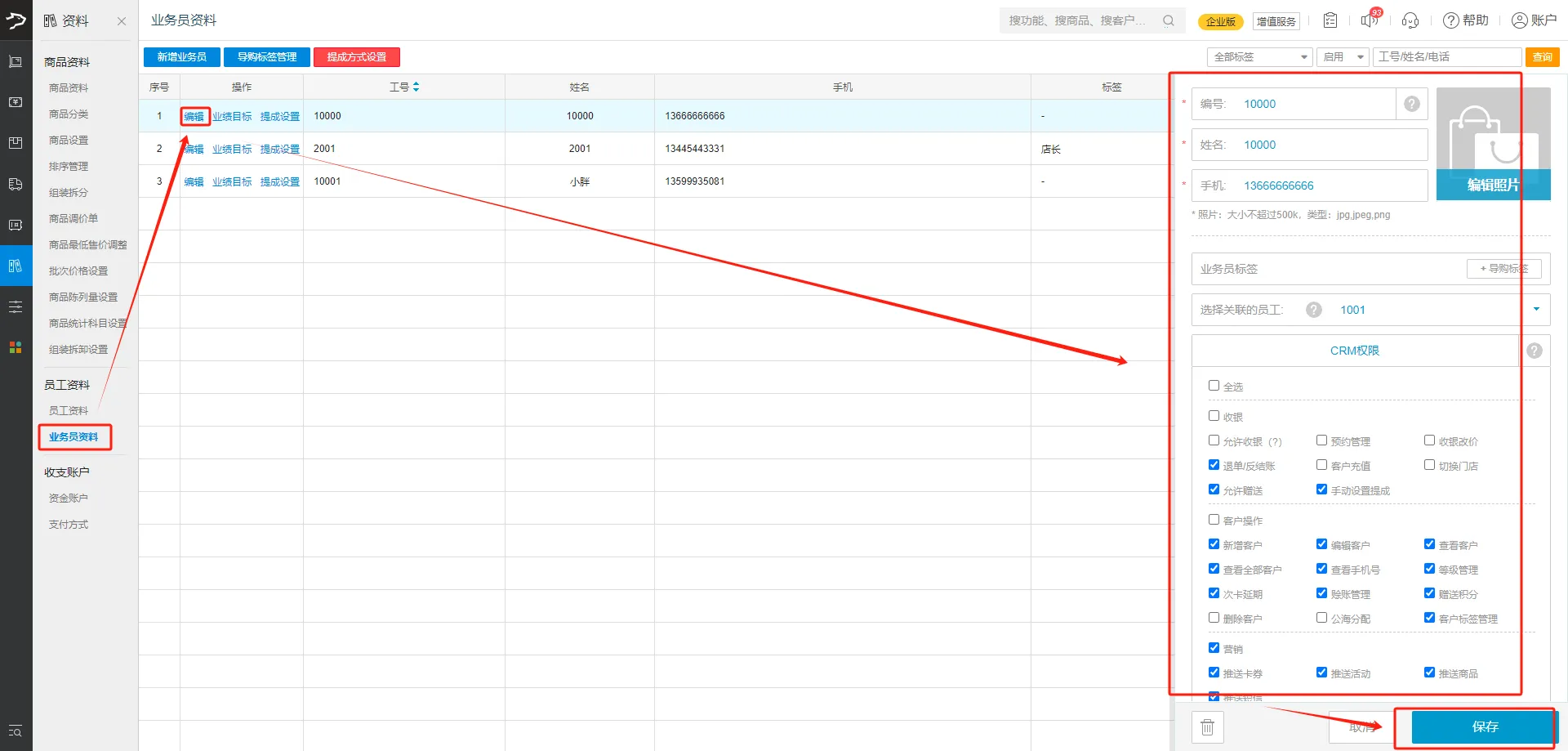Screen dimensions: 1568x751
Task: Click the colorful apps grid sidebar icon
Action: [x=16, y=347]
